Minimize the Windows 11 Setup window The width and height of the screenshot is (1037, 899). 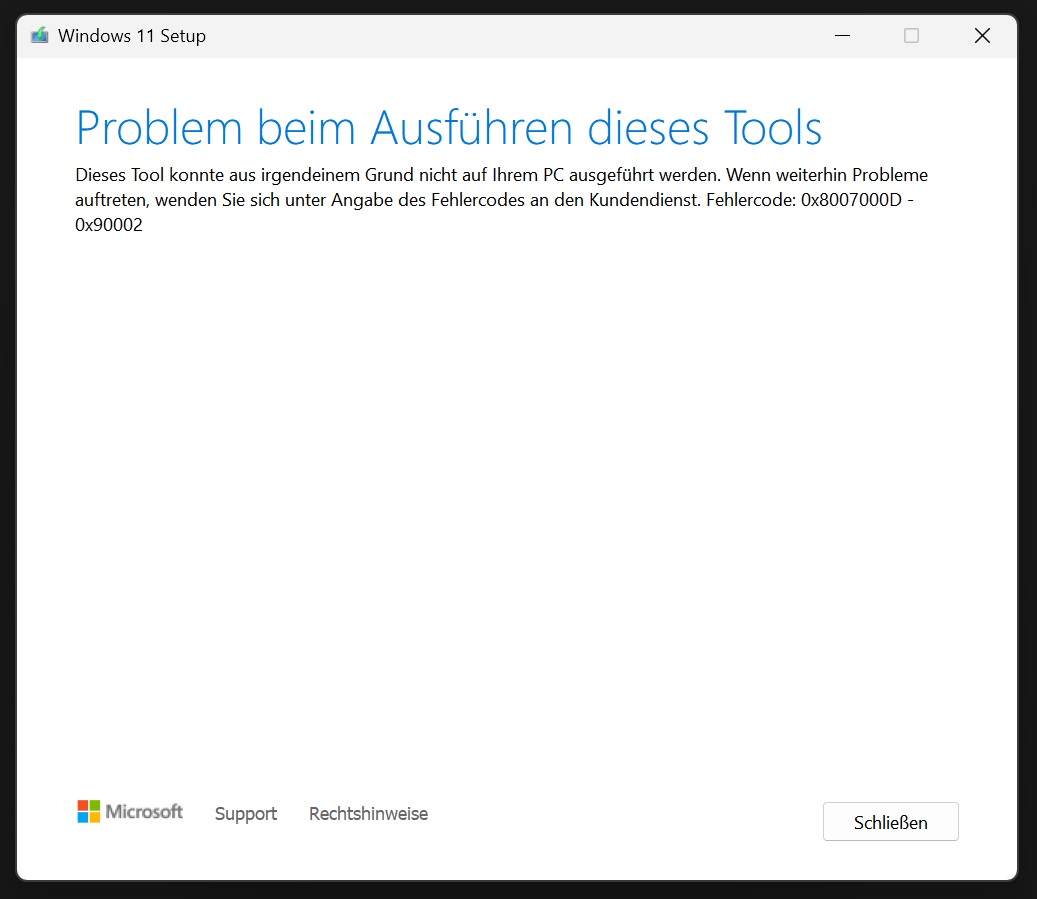point(842,36)
